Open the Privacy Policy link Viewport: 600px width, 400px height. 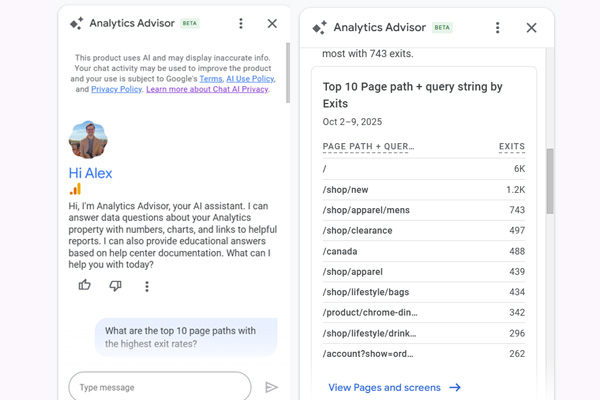116,89
